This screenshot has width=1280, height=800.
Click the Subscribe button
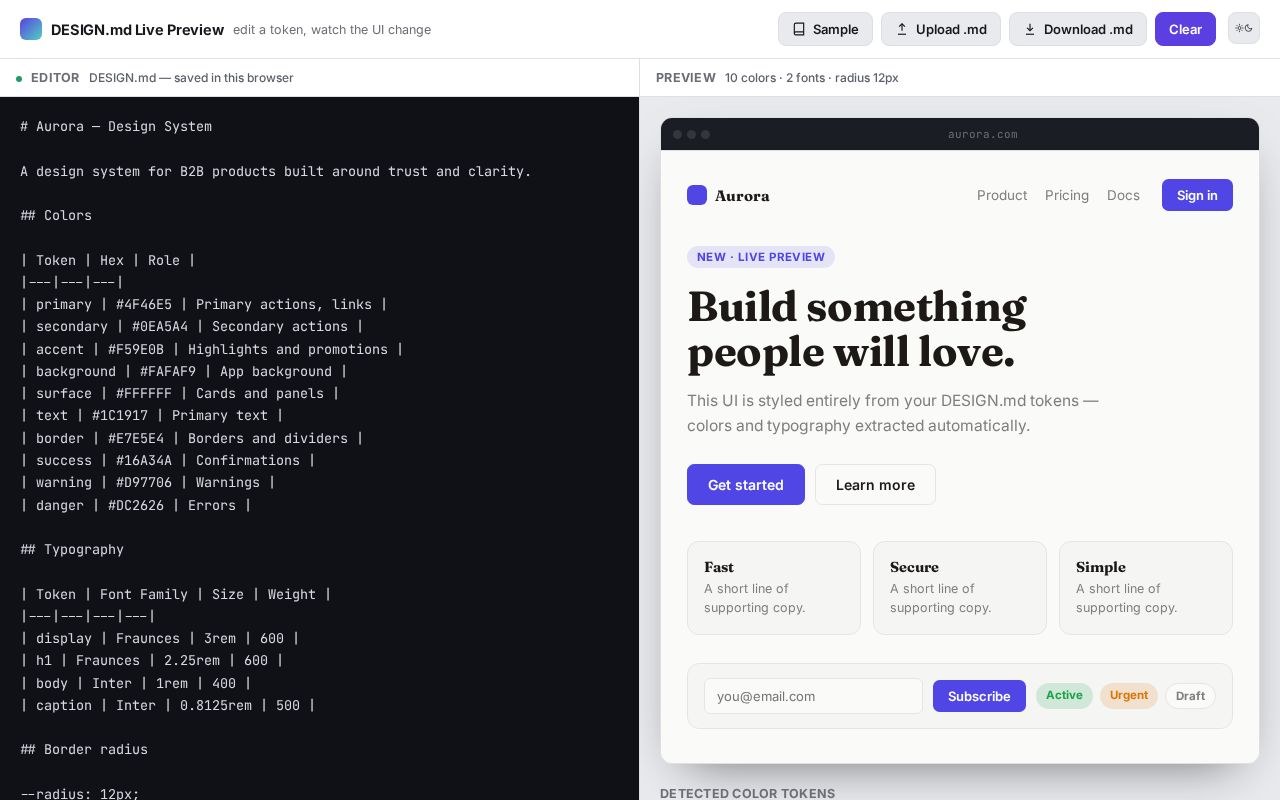(x=979, y=696)
